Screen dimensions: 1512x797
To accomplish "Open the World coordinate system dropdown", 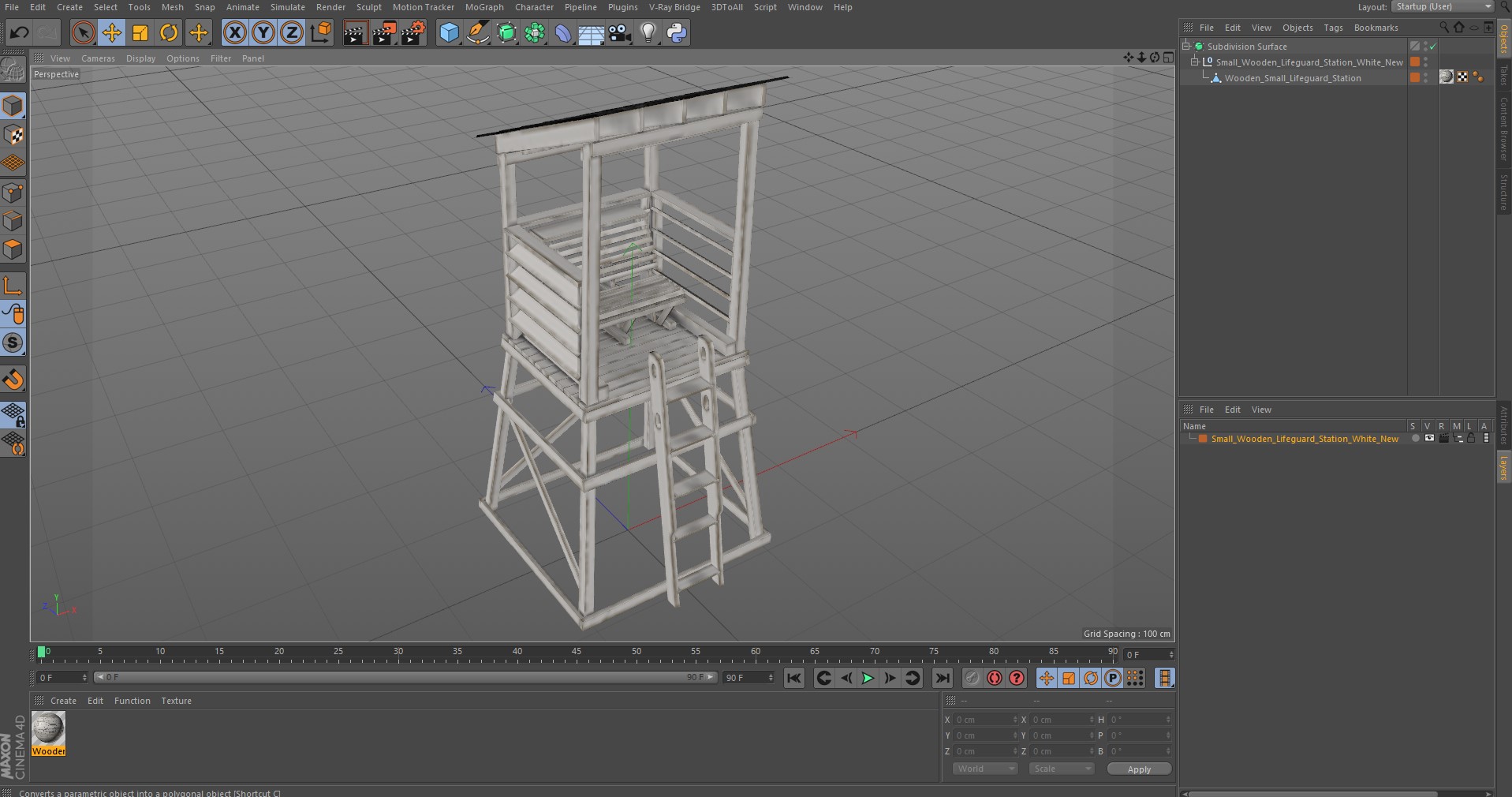I will (985, 769).
